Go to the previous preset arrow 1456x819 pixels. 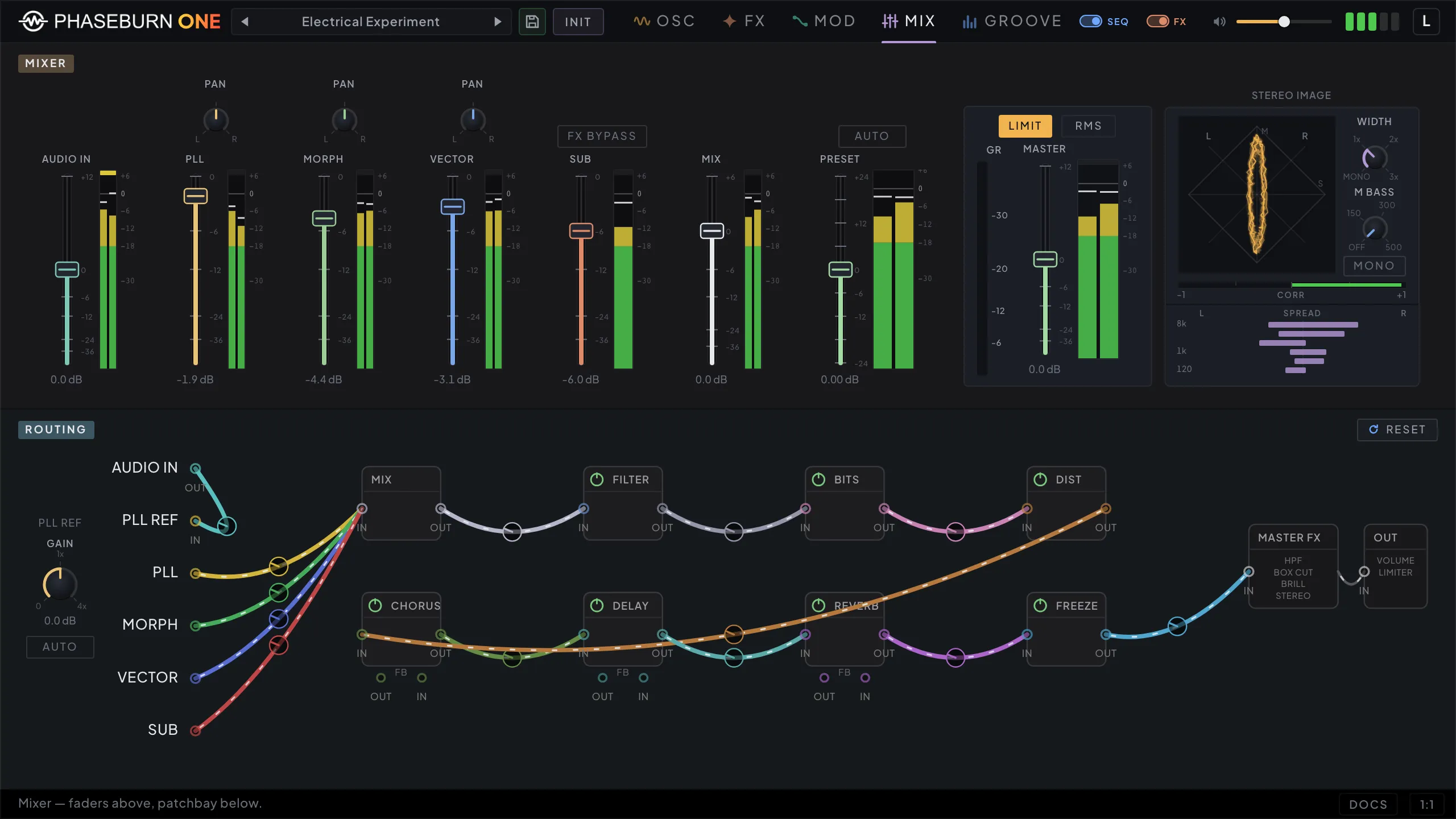tap(245, 22)
